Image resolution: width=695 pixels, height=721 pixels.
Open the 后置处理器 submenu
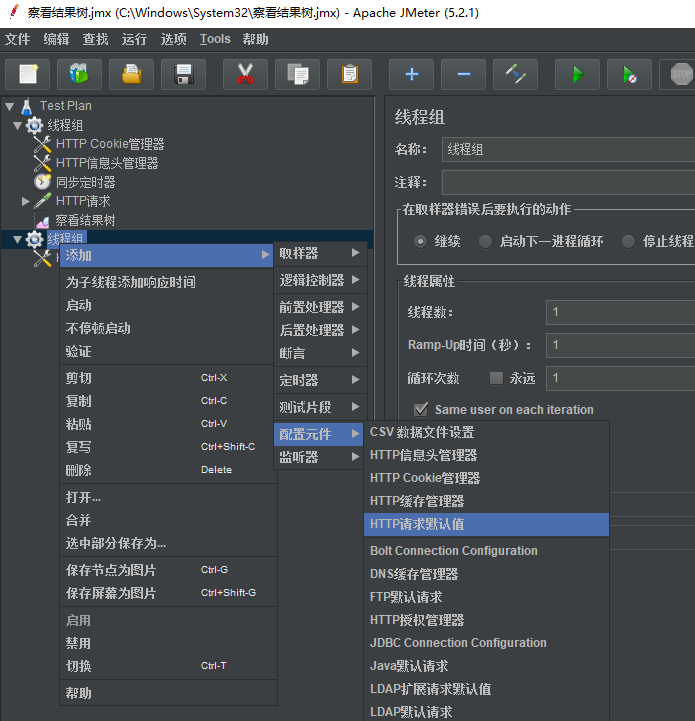320,330
